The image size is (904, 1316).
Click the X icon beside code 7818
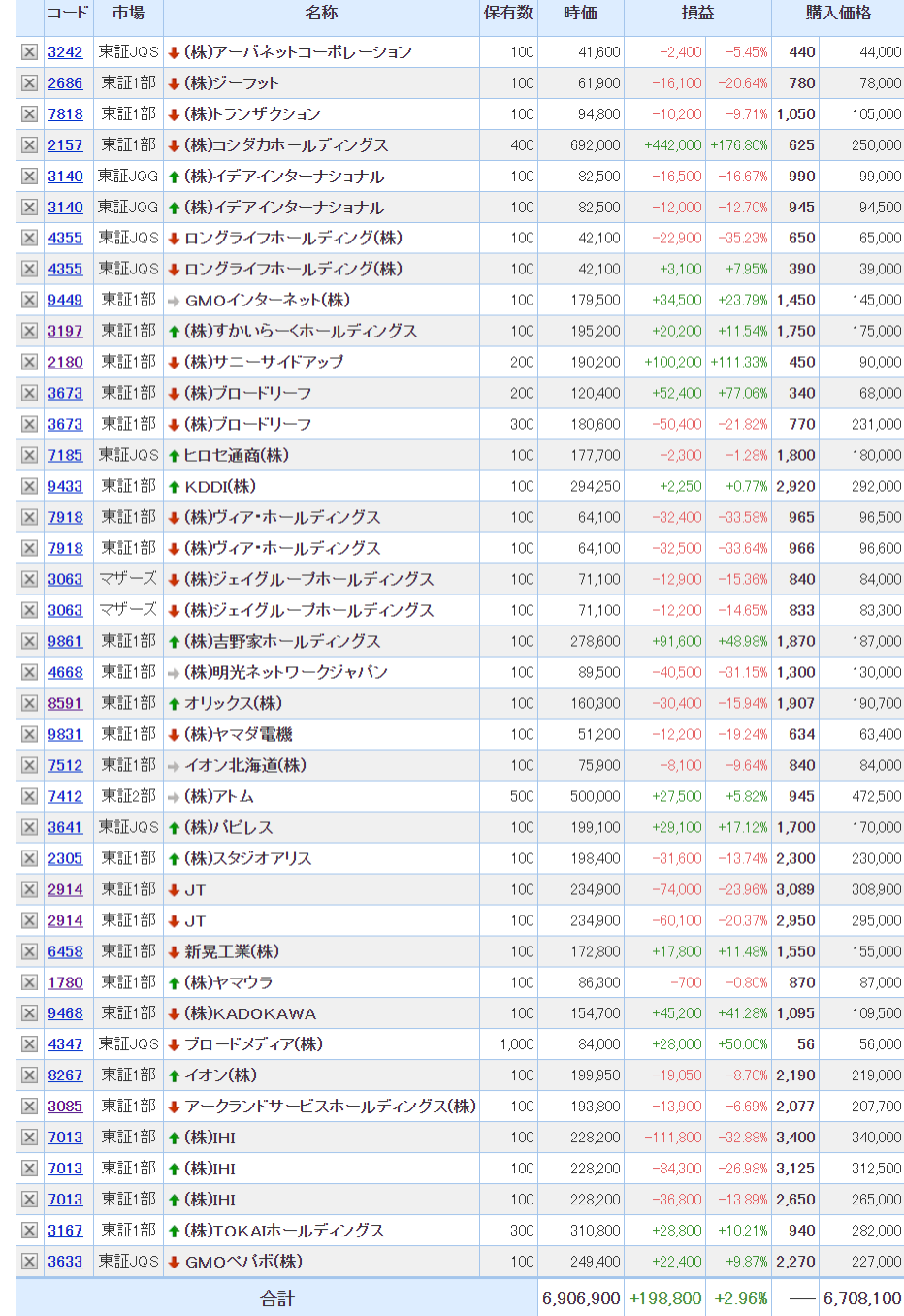[x=29, y=114]
